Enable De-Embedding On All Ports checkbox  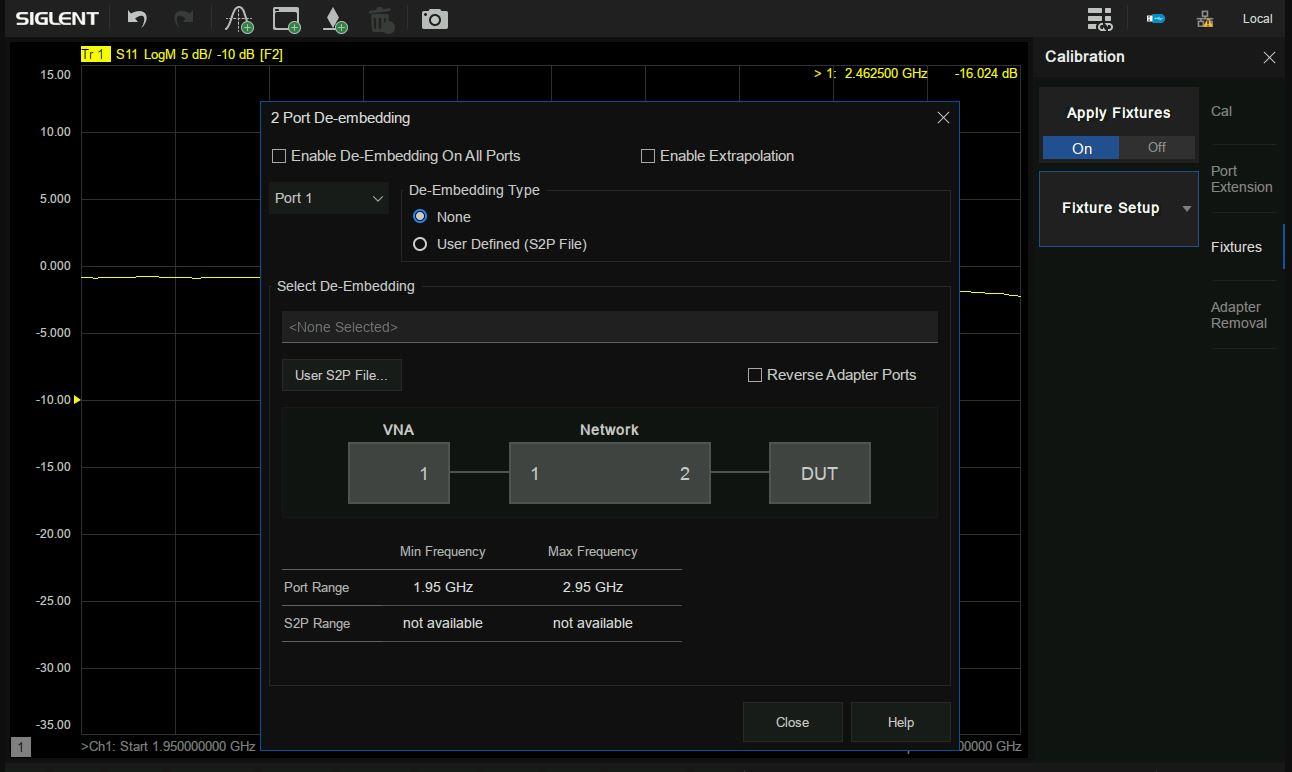coord(280,156)
